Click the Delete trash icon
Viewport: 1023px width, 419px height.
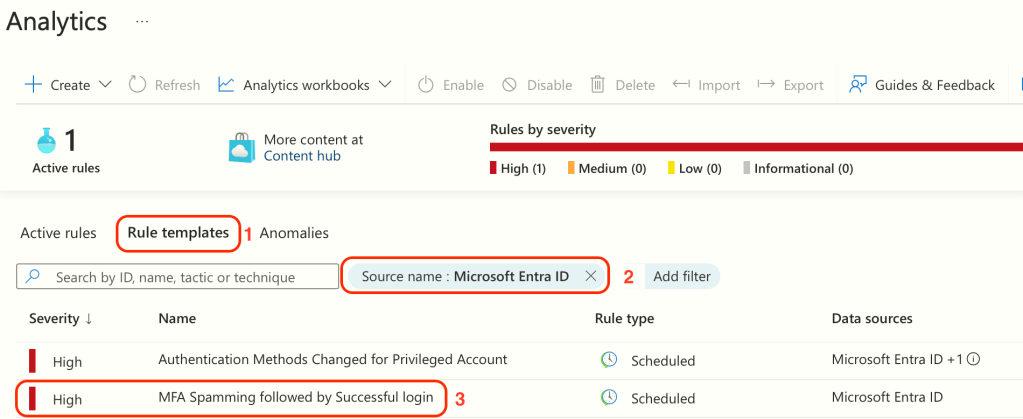[598, 85]
